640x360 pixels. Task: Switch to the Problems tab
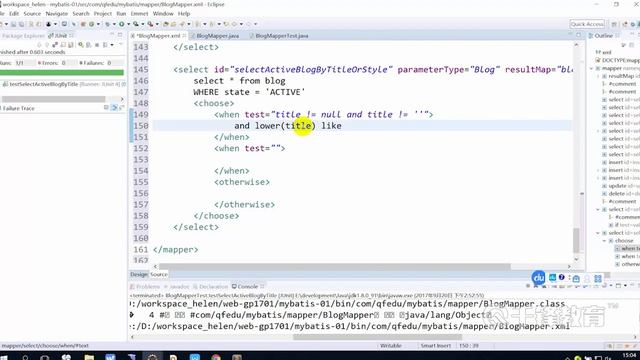(x=145, y=287)
